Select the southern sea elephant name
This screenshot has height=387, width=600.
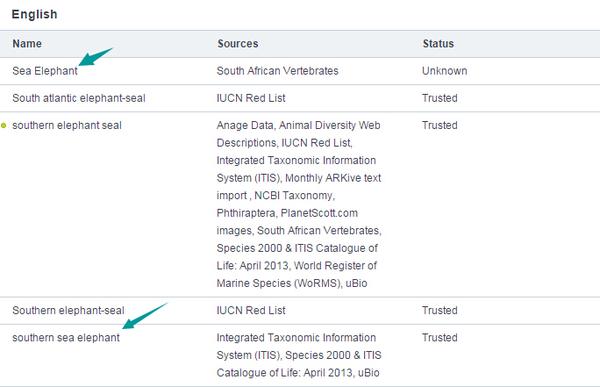click(x=66, y=338)
